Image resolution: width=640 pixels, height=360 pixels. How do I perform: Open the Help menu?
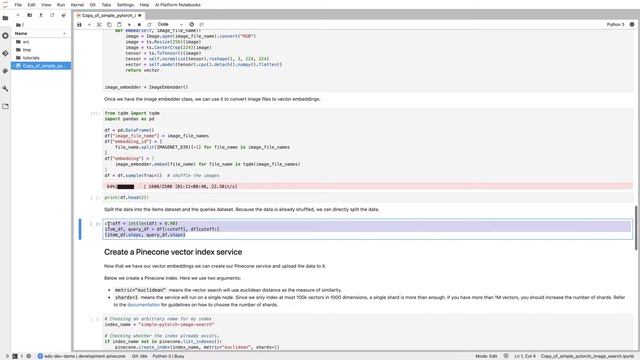[x=144, y=5]
